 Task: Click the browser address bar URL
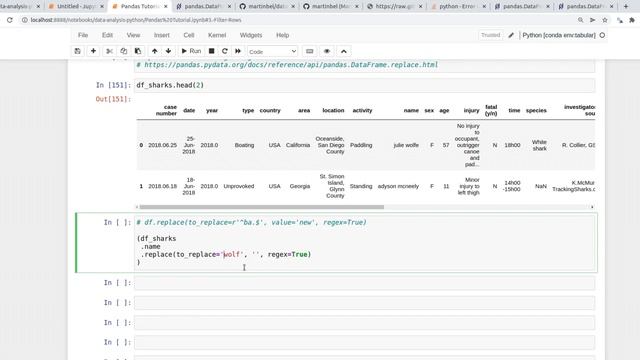tap(136, 20)
